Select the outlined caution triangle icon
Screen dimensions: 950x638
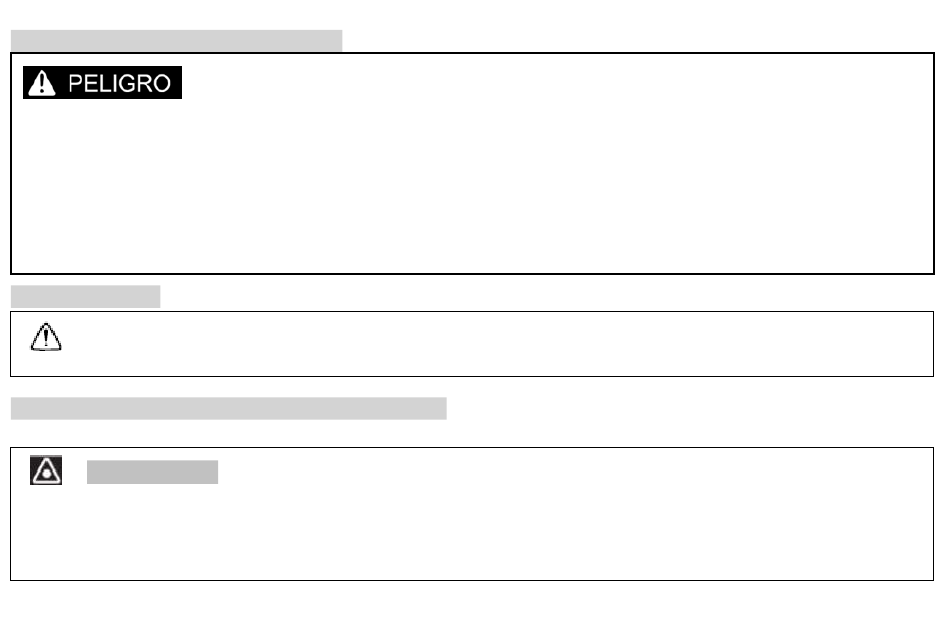(x=45, y=337)
